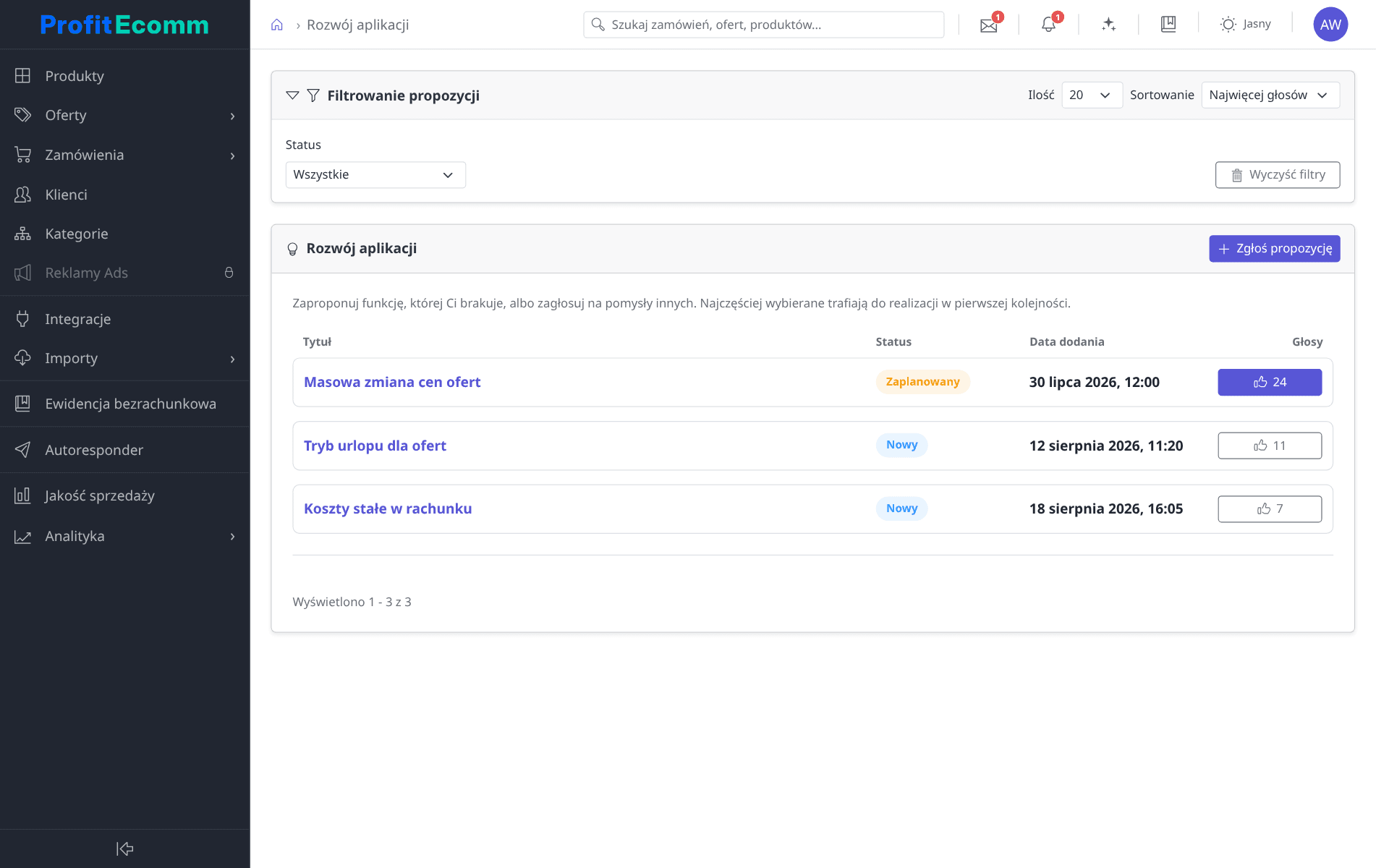This screenshot has height=868, width=1389.
Task: Open the Tryb urlopu dla ofert link
Action: [x=375, y=446]
